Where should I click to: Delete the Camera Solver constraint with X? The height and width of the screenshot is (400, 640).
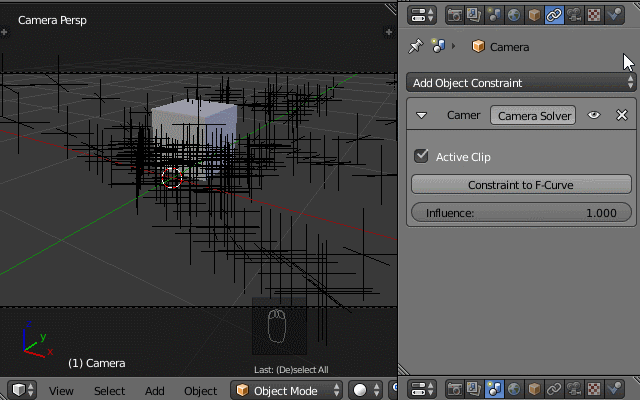coord(622,115)
